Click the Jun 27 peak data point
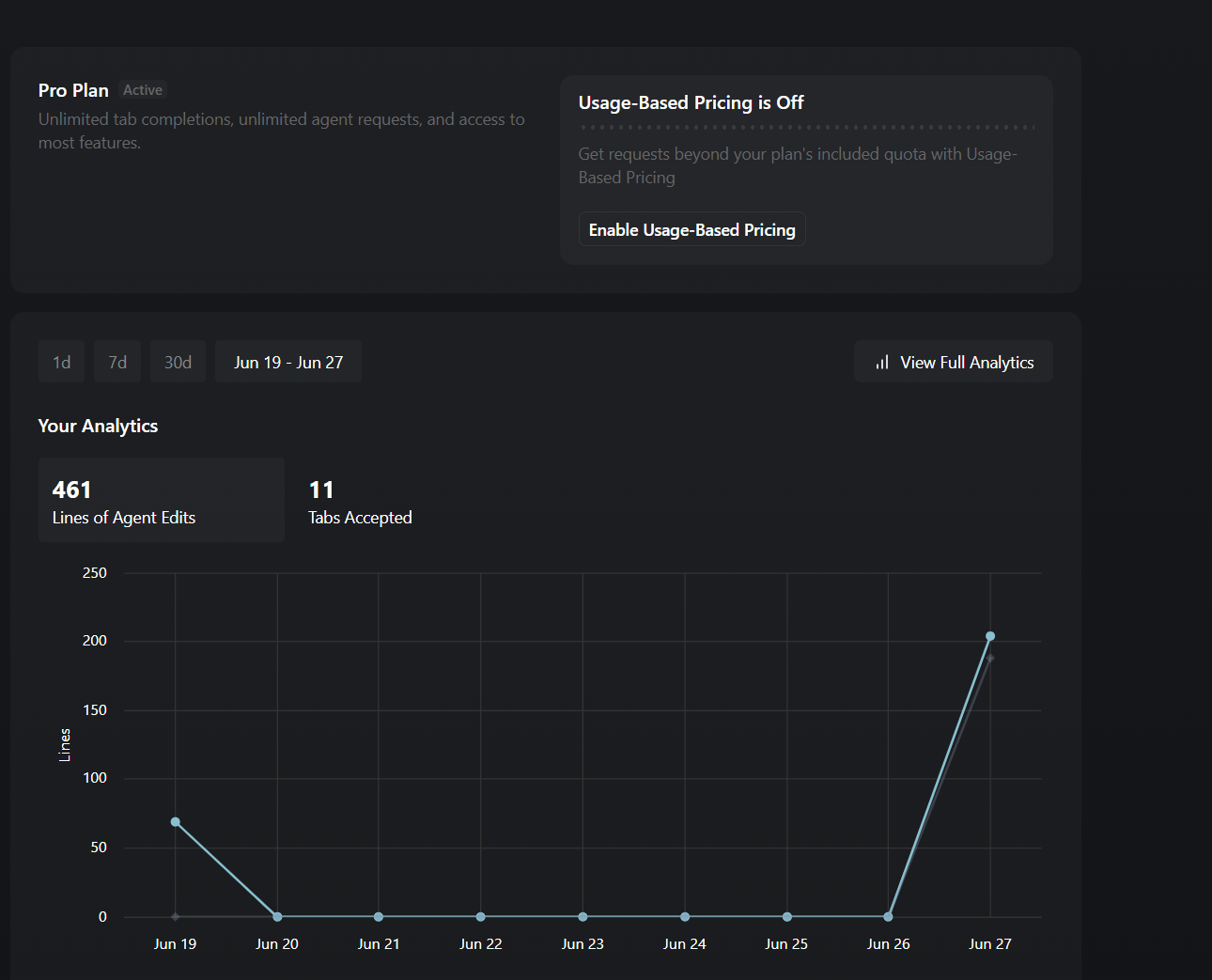Viewport: 1212px width, 980px height. (x=990, y=636)
